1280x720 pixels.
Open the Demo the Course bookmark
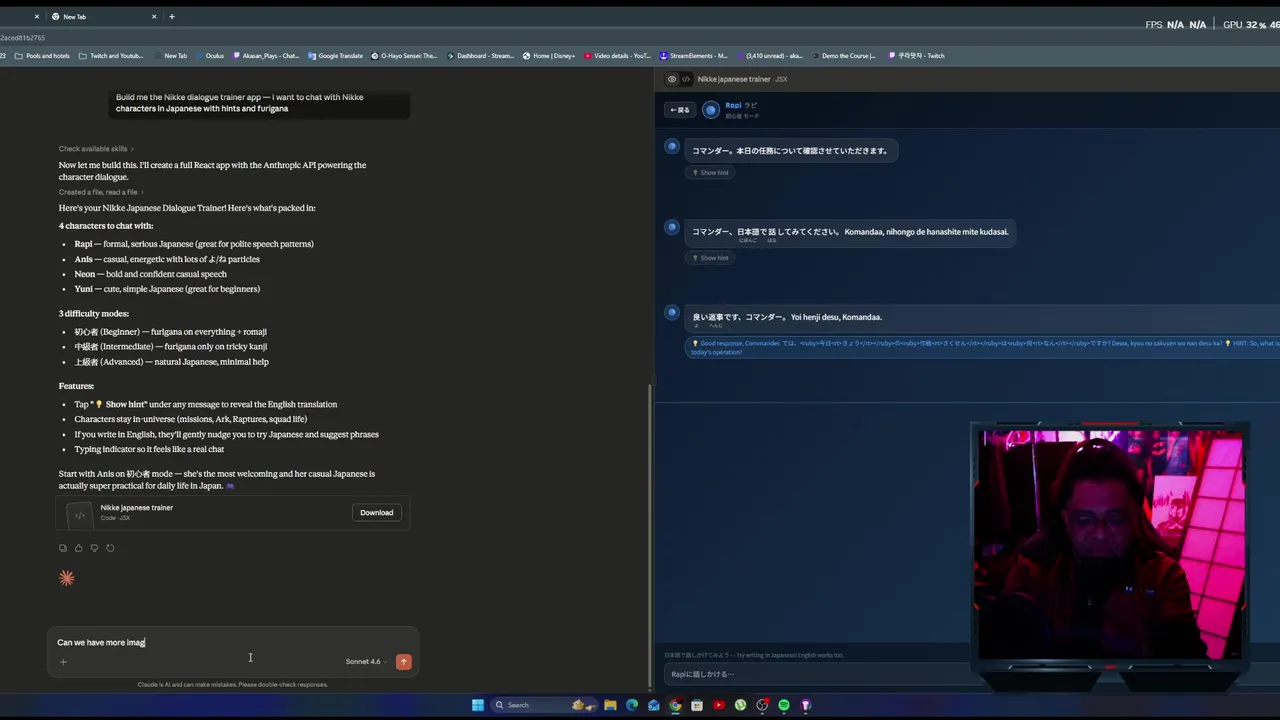tap(842, 56)
